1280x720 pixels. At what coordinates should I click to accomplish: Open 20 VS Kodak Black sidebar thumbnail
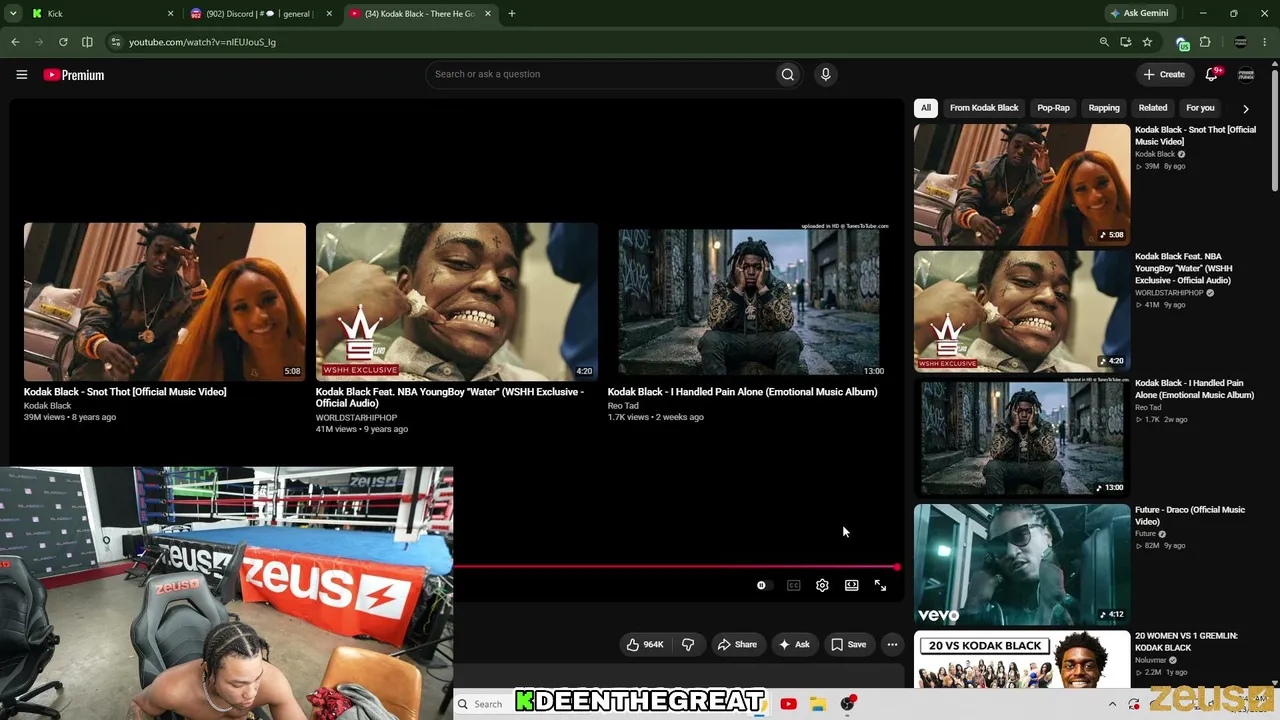click(x=1022, y=660)
